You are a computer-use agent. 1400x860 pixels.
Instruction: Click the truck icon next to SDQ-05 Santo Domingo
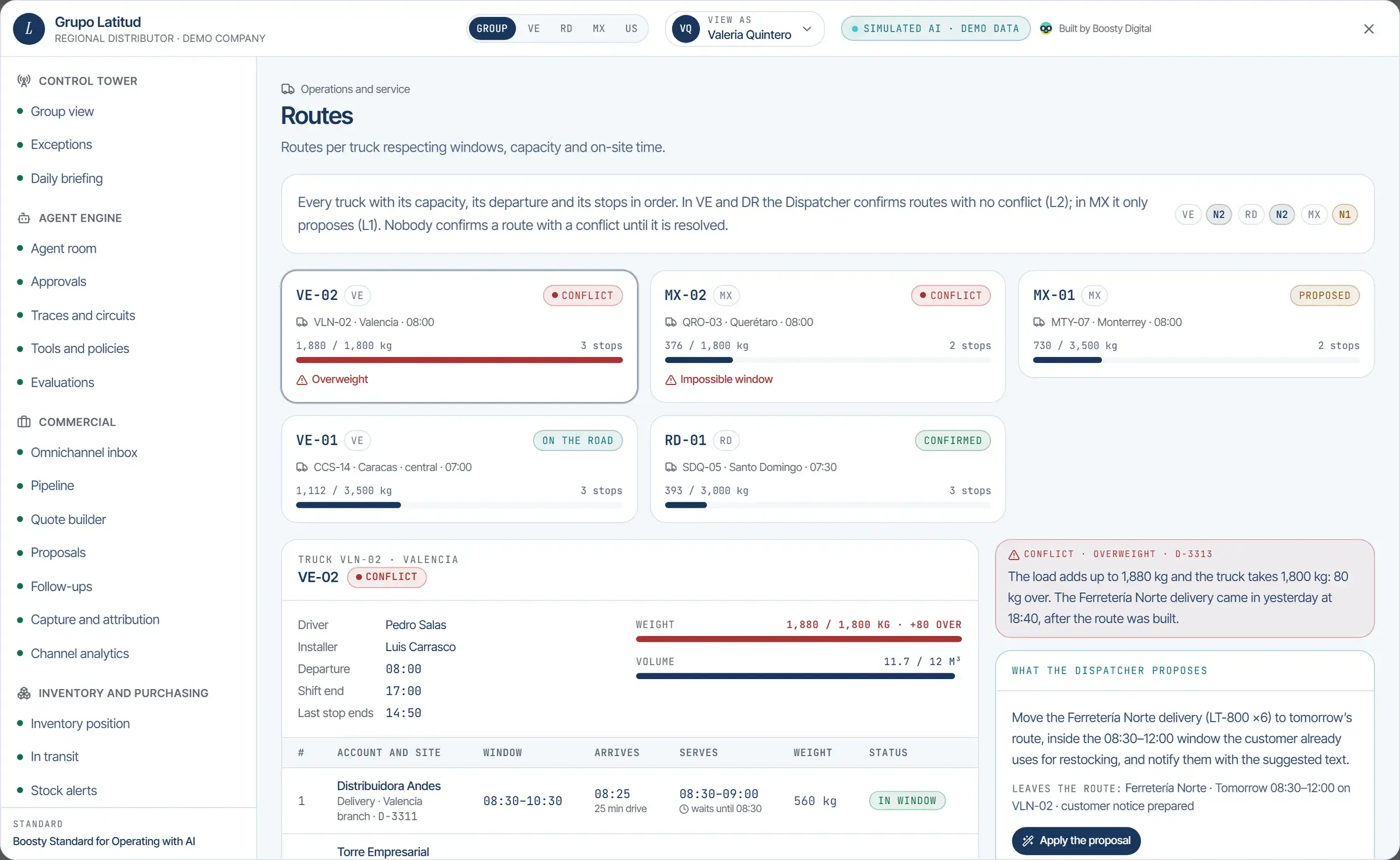671,467
